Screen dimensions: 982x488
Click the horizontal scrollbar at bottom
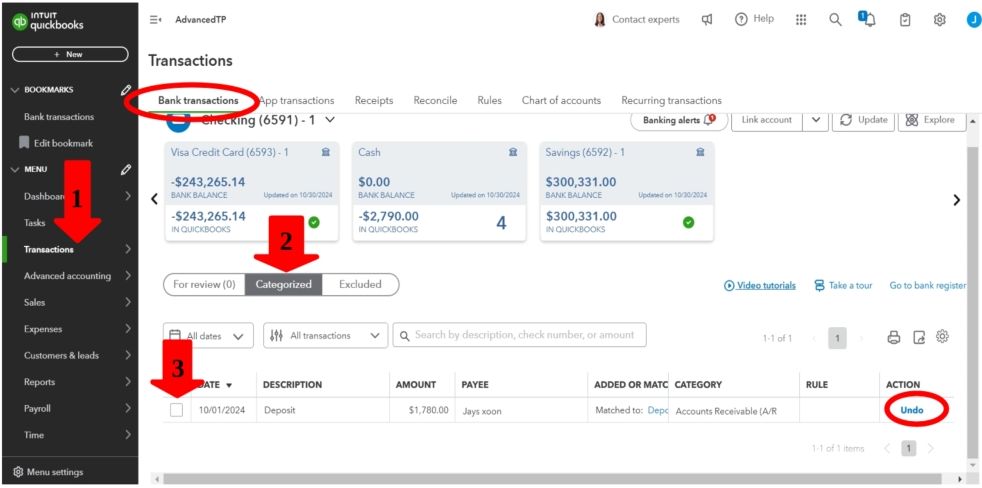pyautogui.click(x=551, y=479)
